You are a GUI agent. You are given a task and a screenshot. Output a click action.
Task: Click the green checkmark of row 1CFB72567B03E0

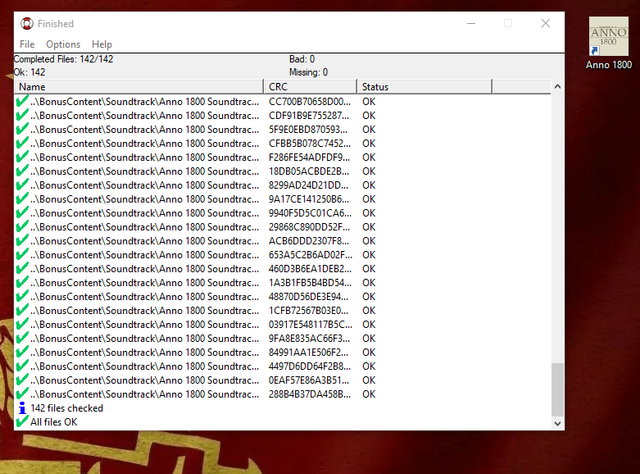22,309
